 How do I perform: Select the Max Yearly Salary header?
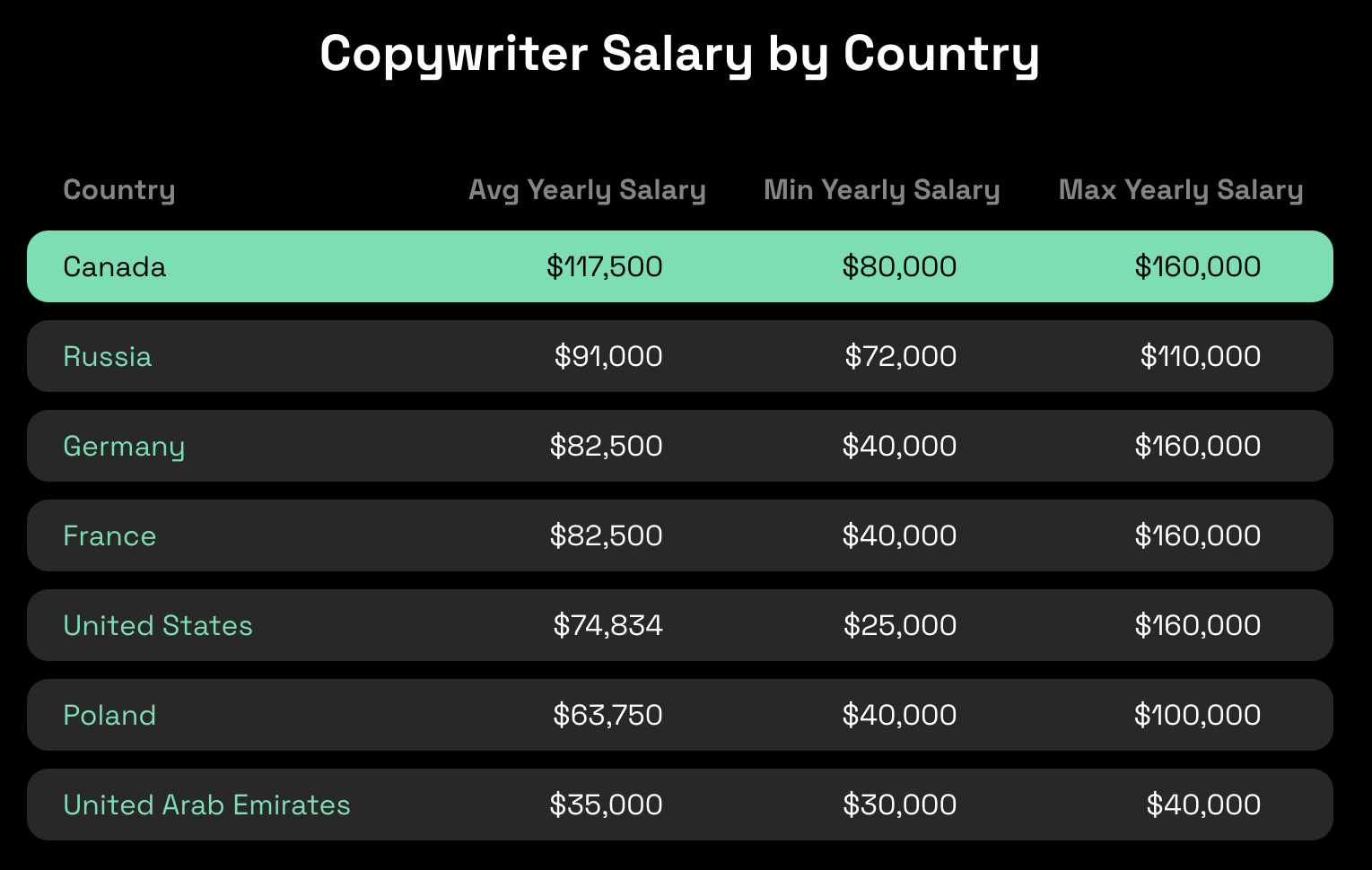point(1180,190)
